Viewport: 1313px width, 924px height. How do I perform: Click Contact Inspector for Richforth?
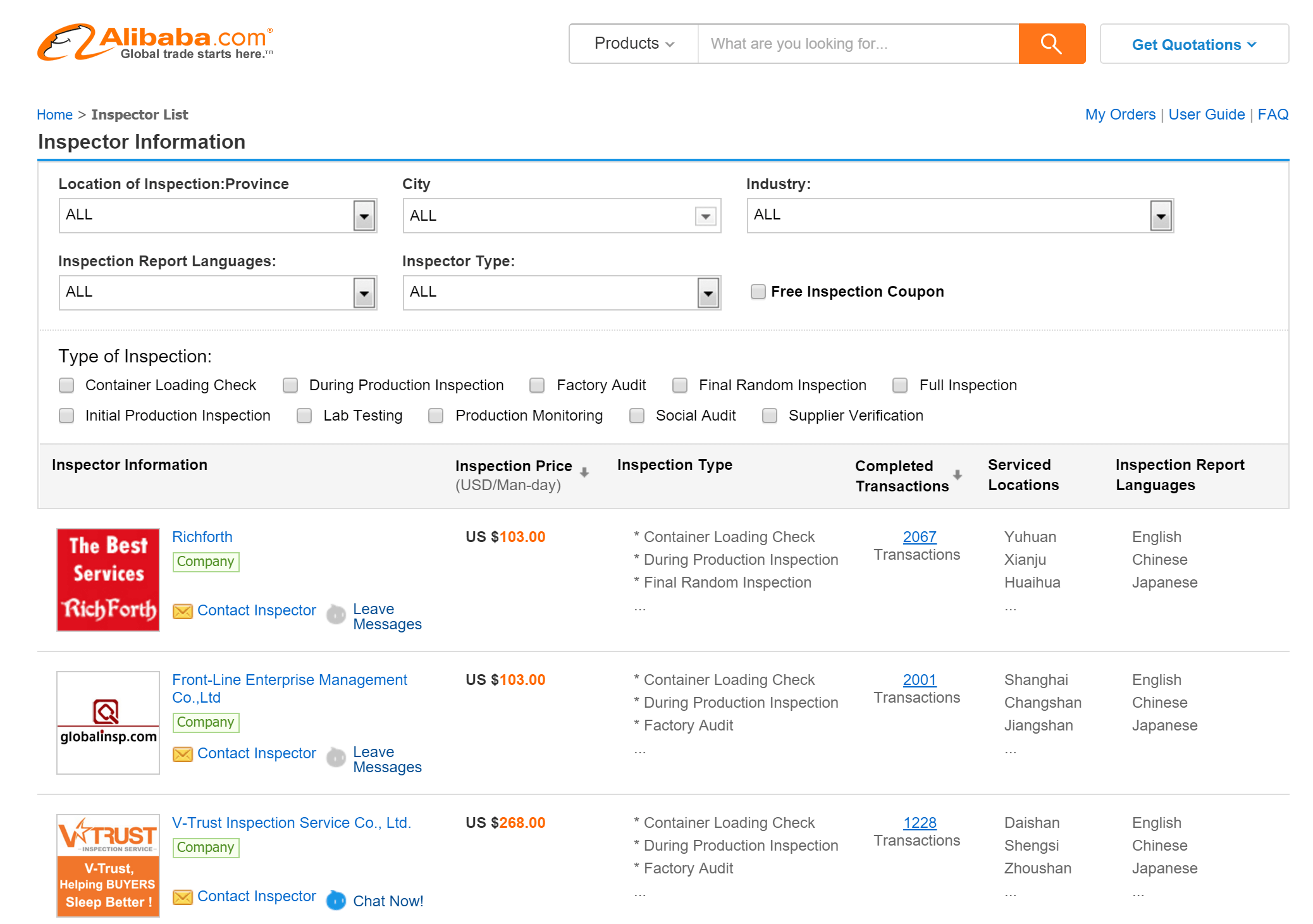point(256,610)
